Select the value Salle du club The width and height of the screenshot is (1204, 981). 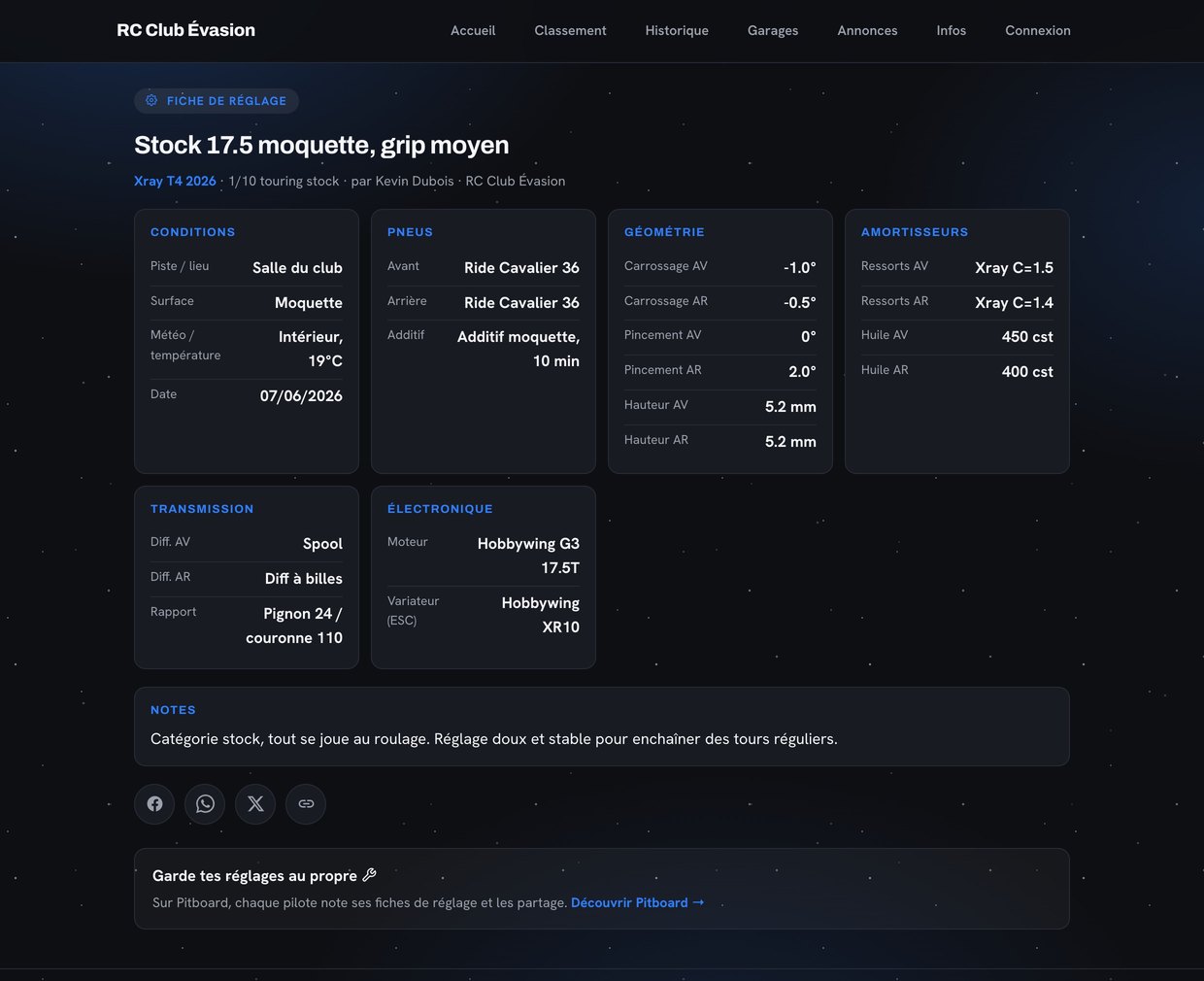point(297,268)
